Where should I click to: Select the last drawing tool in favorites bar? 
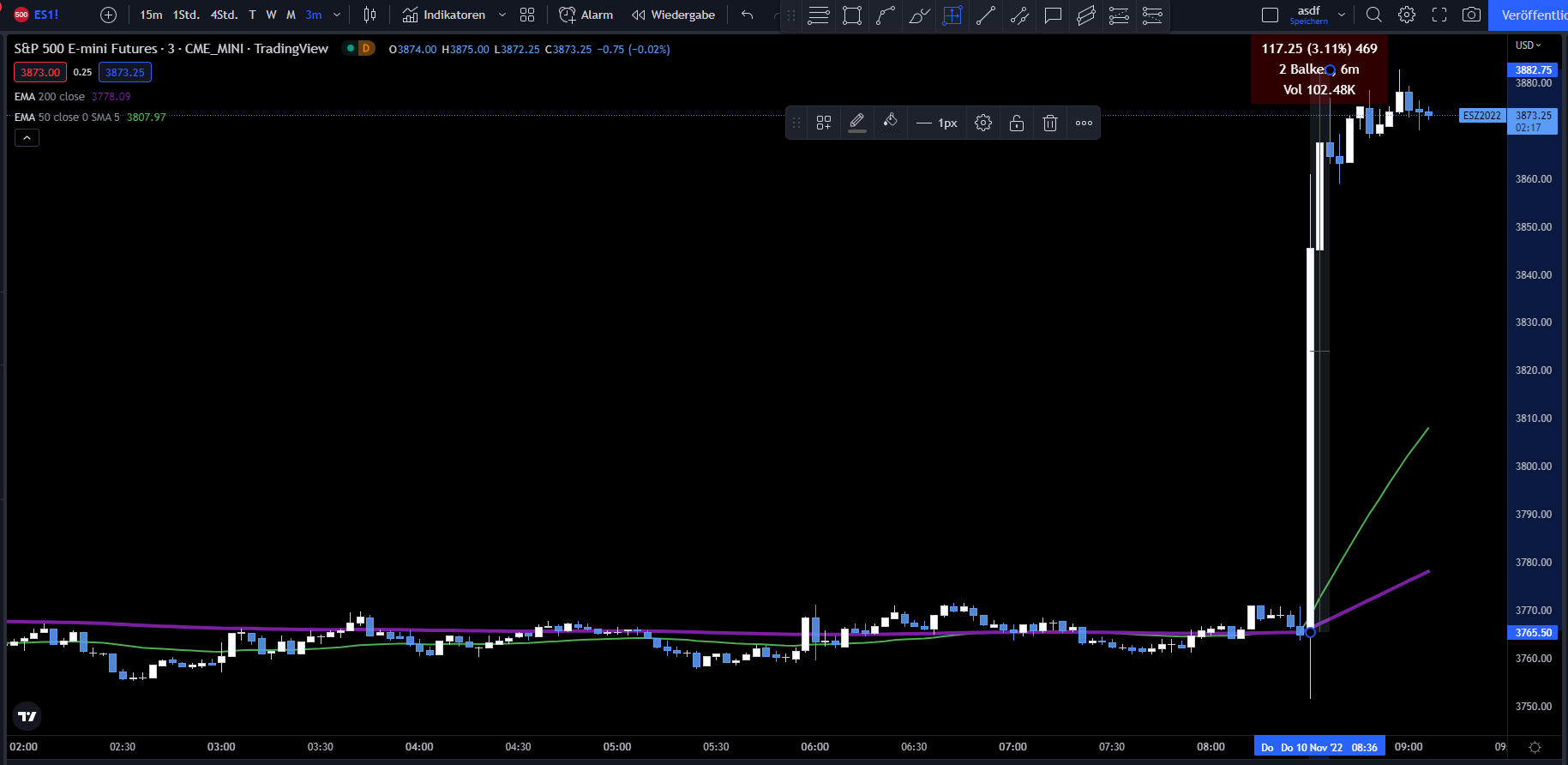click(1152, 15)
